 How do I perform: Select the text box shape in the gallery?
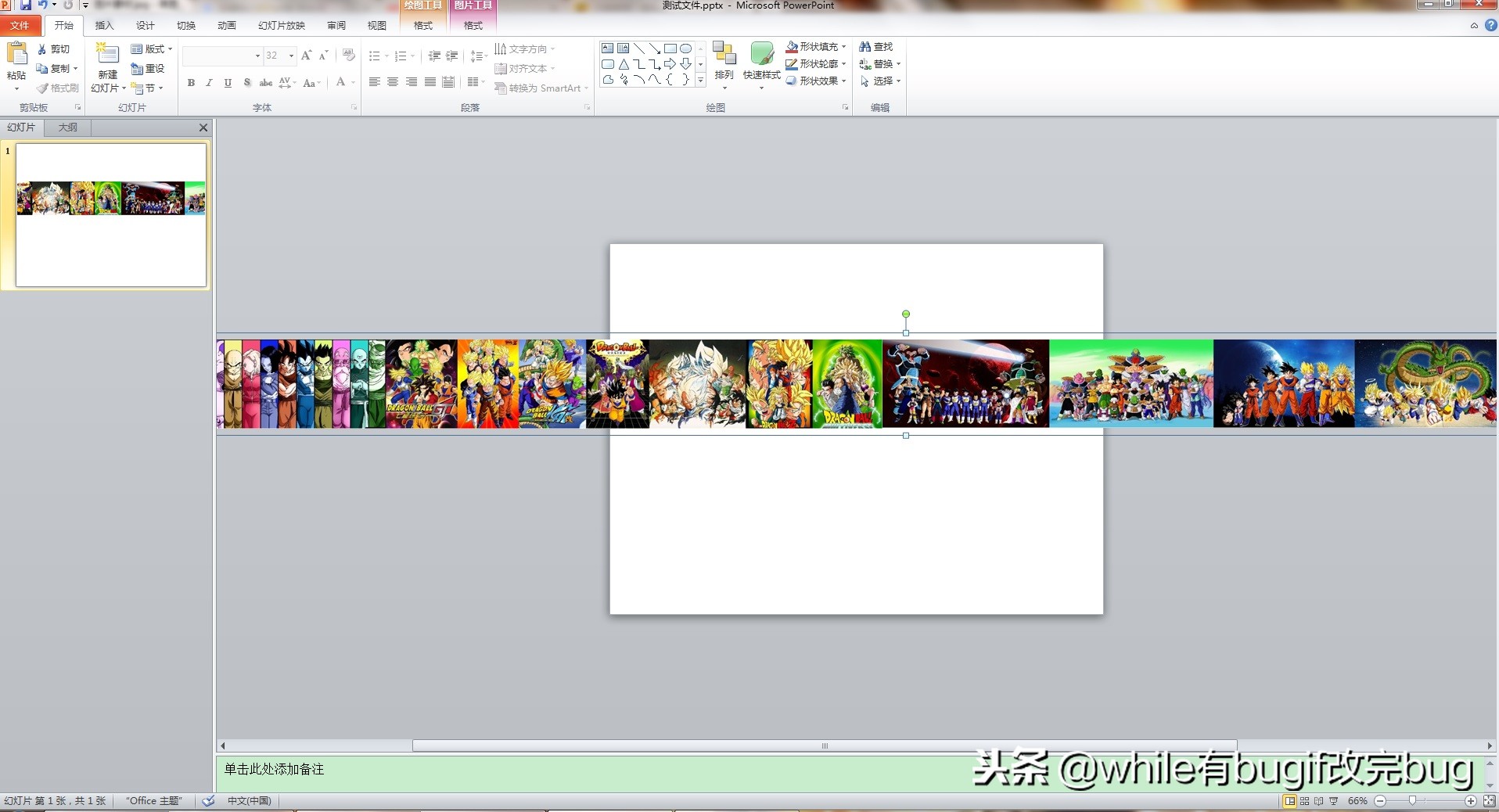[x=608, y=49]
